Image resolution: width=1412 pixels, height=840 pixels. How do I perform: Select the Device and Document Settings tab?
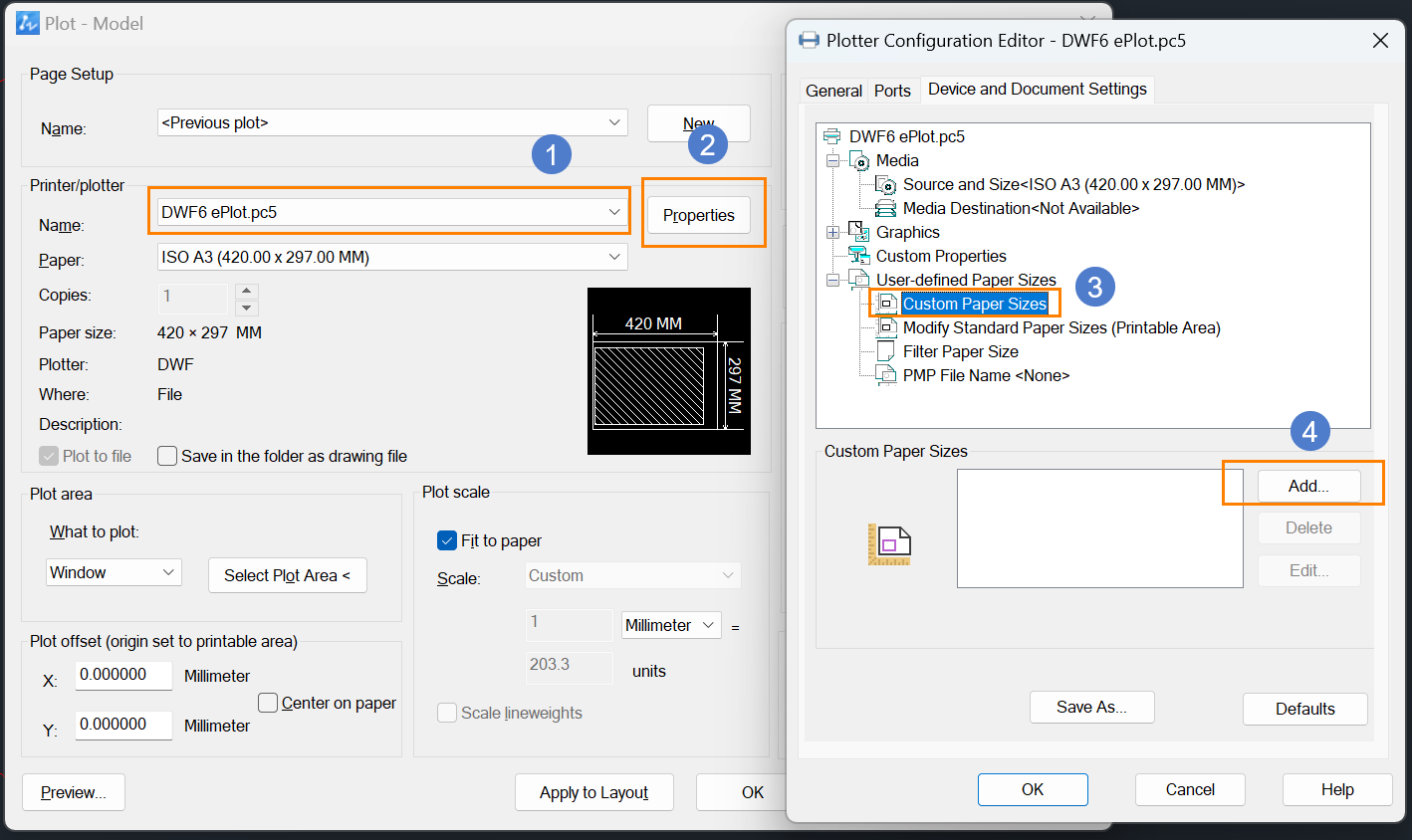click(x=1038, y=89)
